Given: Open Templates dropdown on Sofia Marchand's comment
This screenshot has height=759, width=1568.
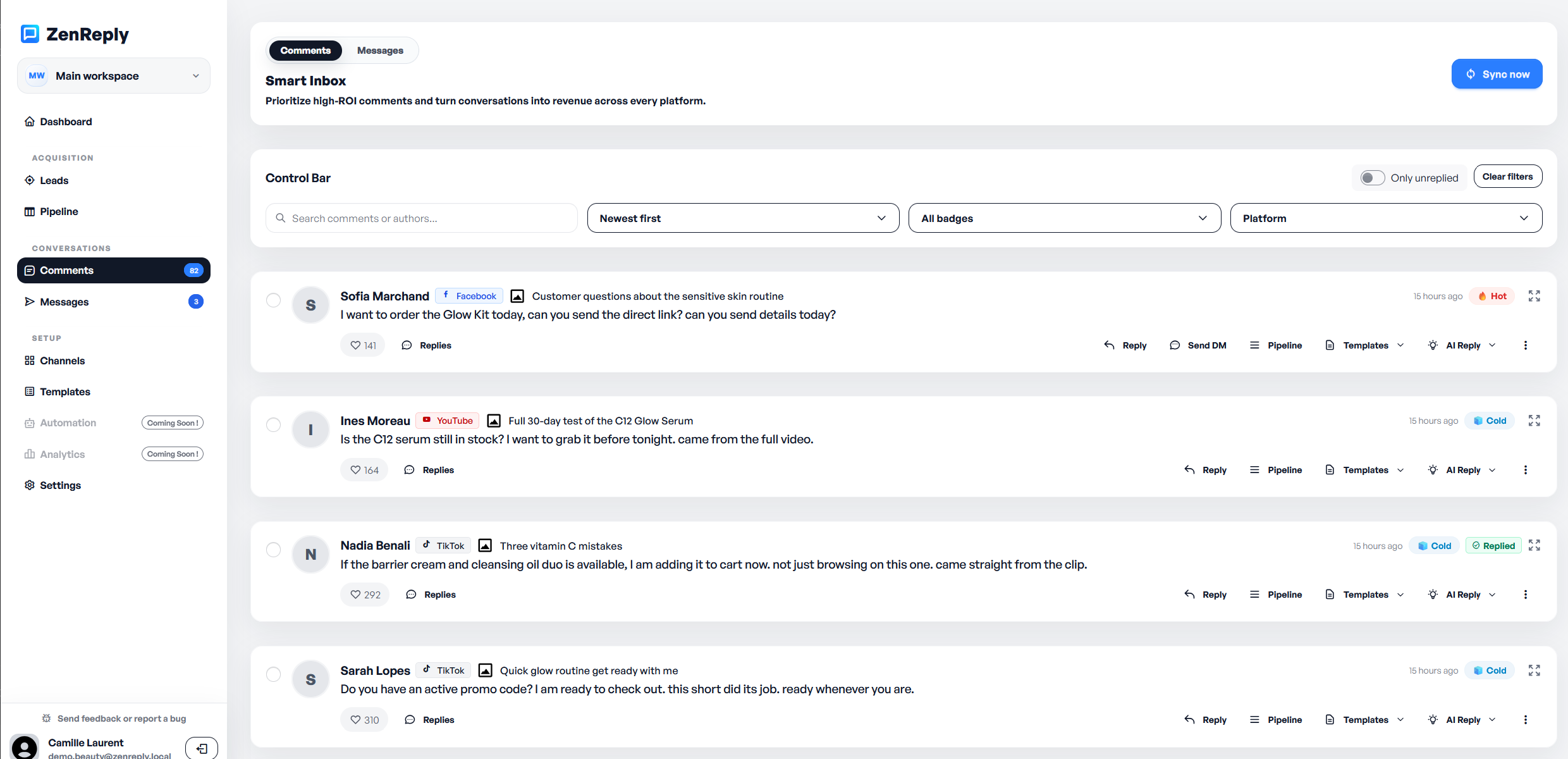Looking at the screenshot, I should click(1364, 345).
